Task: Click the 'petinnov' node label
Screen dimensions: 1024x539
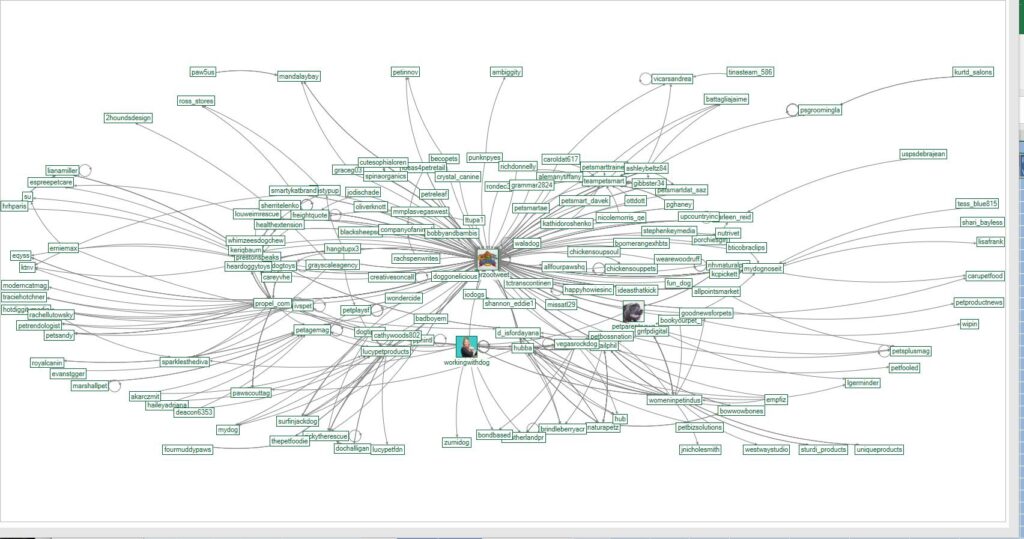Action: [406, 72]
